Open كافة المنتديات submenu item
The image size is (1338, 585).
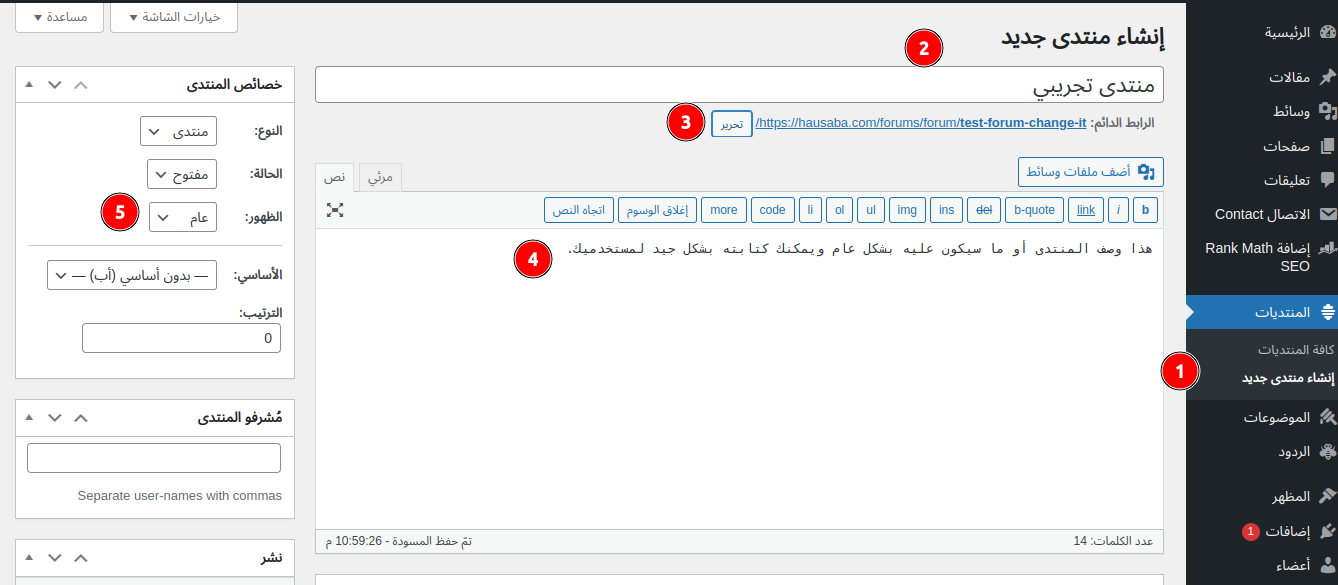coord(1296,349)
